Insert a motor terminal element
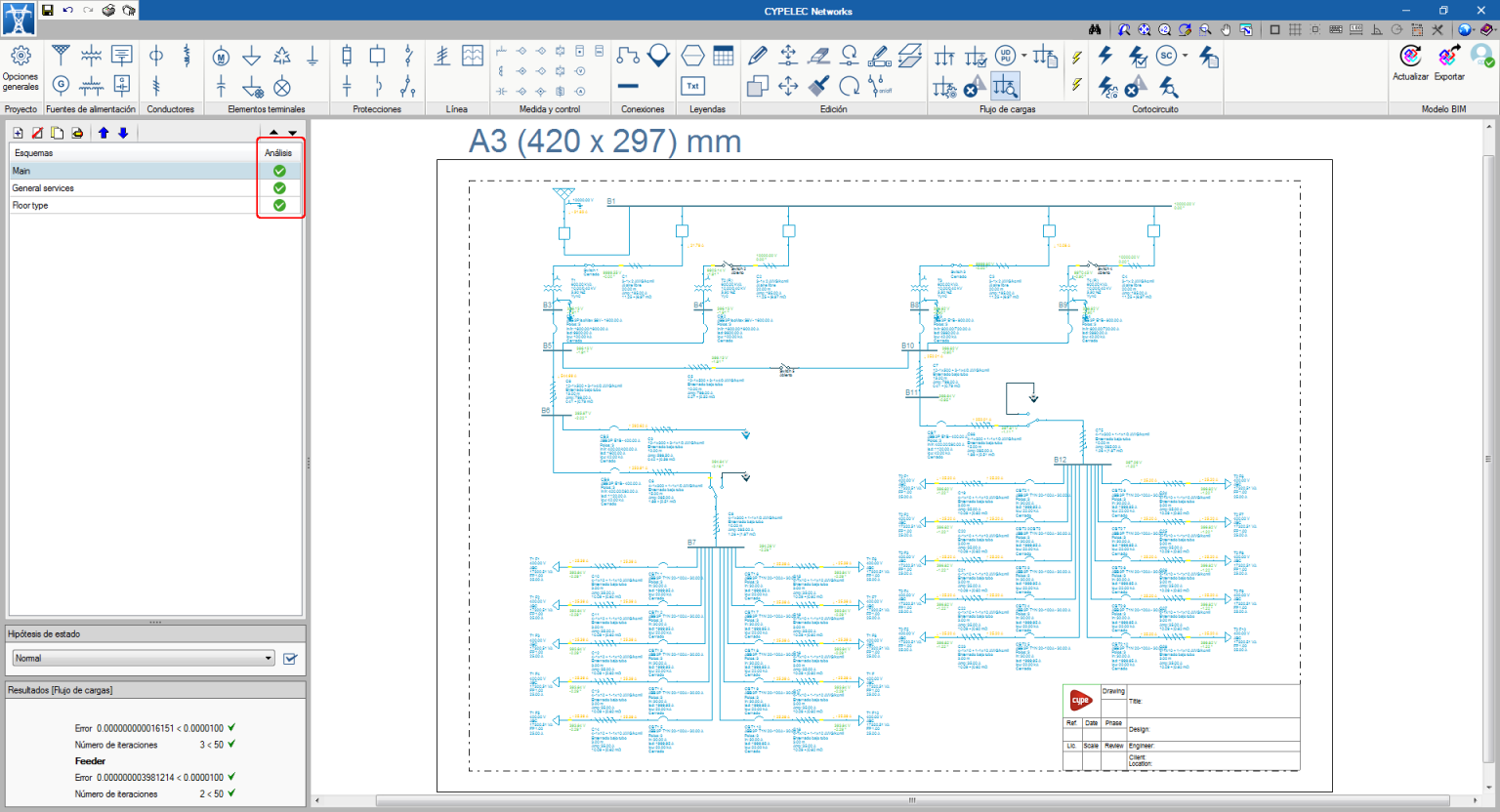This screenshot has width=1500, height=812. click(x=223, y=57)
